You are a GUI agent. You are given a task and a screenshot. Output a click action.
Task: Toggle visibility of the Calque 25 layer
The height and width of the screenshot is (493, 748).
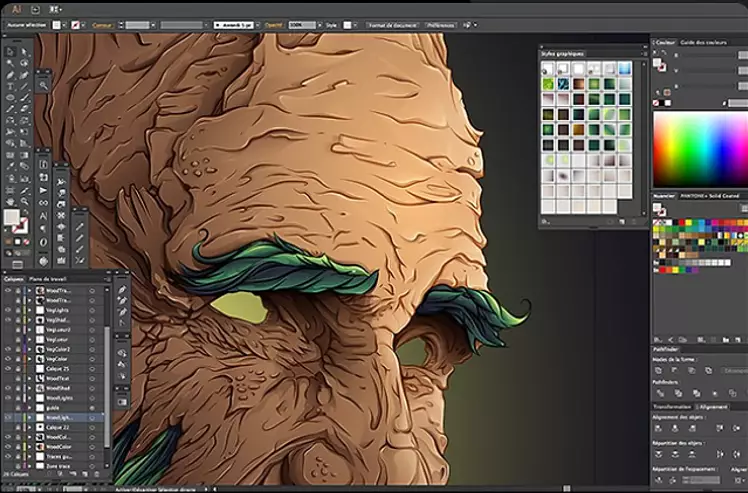8,368
